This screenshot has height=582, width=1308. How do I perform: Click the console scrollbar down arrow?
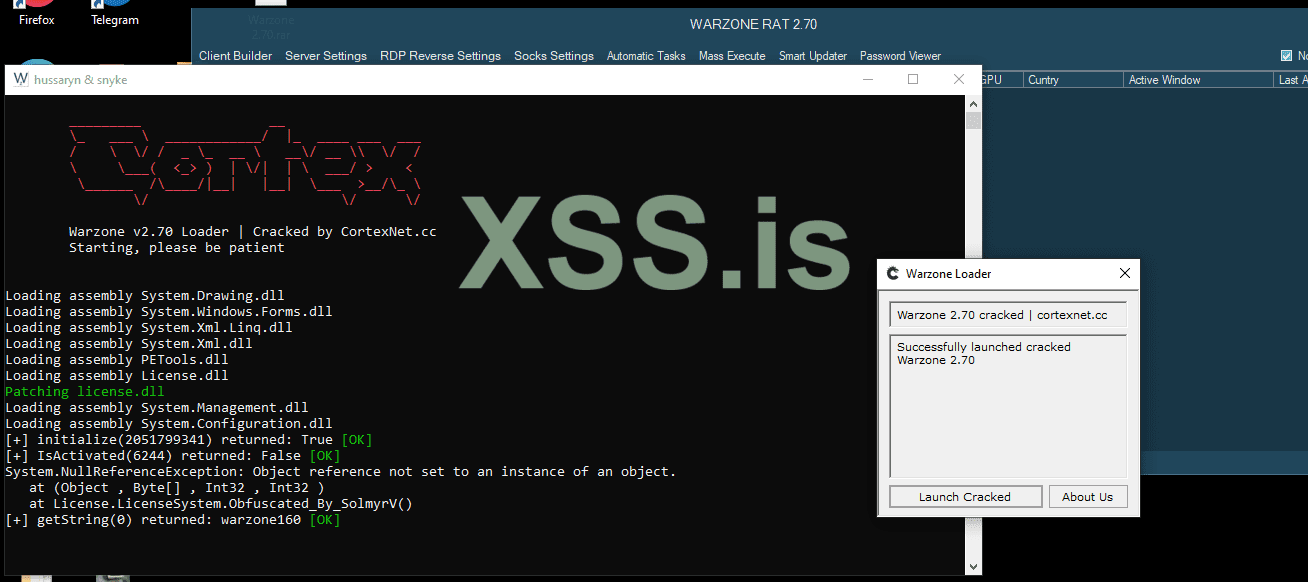[973, 567]
